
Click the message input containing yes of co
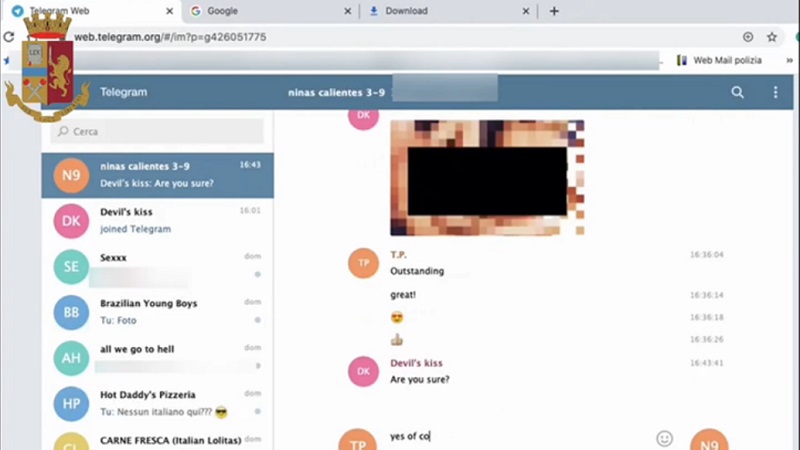518,437
